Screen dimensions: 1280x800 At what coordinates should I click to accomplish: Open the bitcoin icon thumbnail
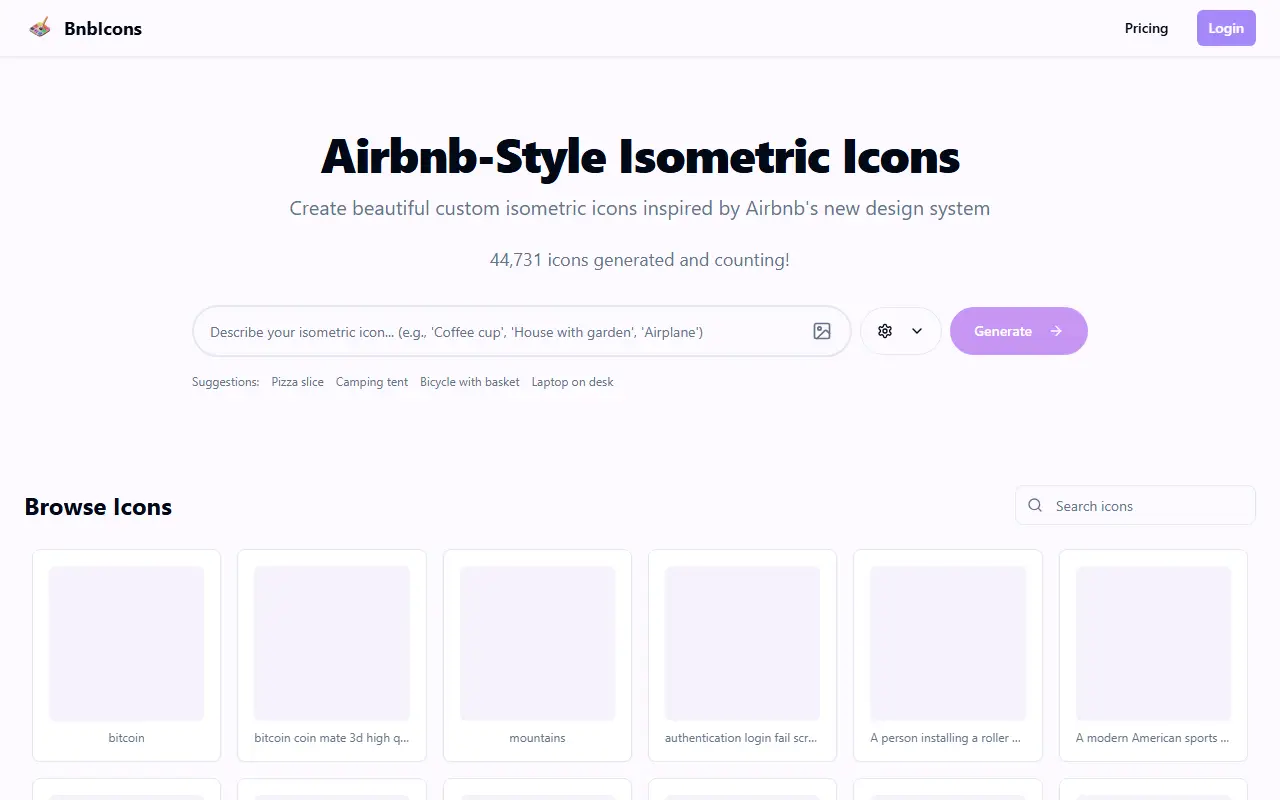point(126,644)
